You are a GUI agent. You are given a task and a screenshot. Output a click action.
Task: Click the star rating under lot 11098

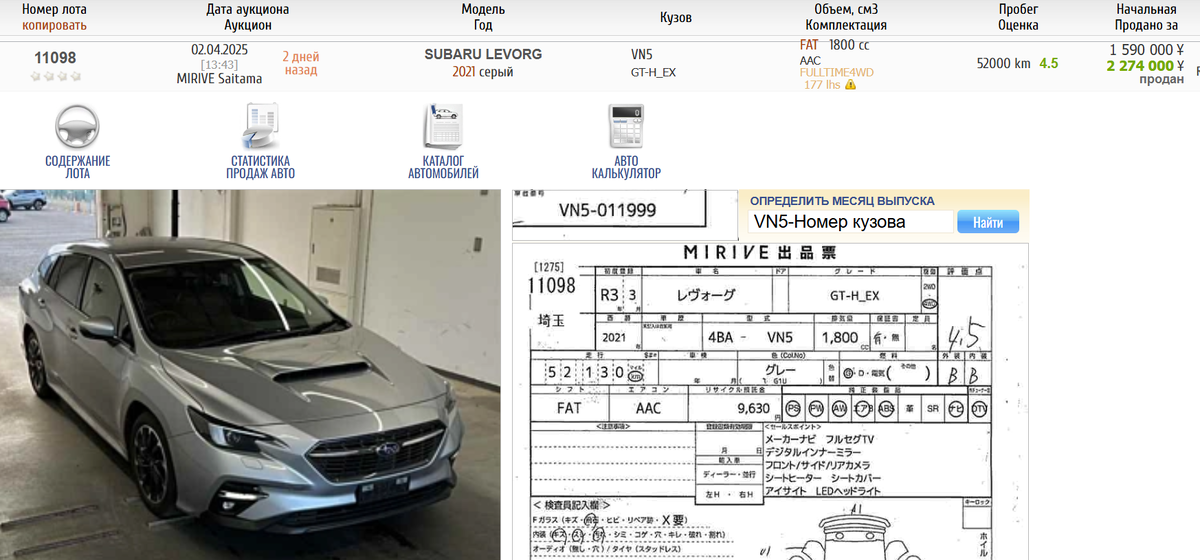click(x=55, y=76)
